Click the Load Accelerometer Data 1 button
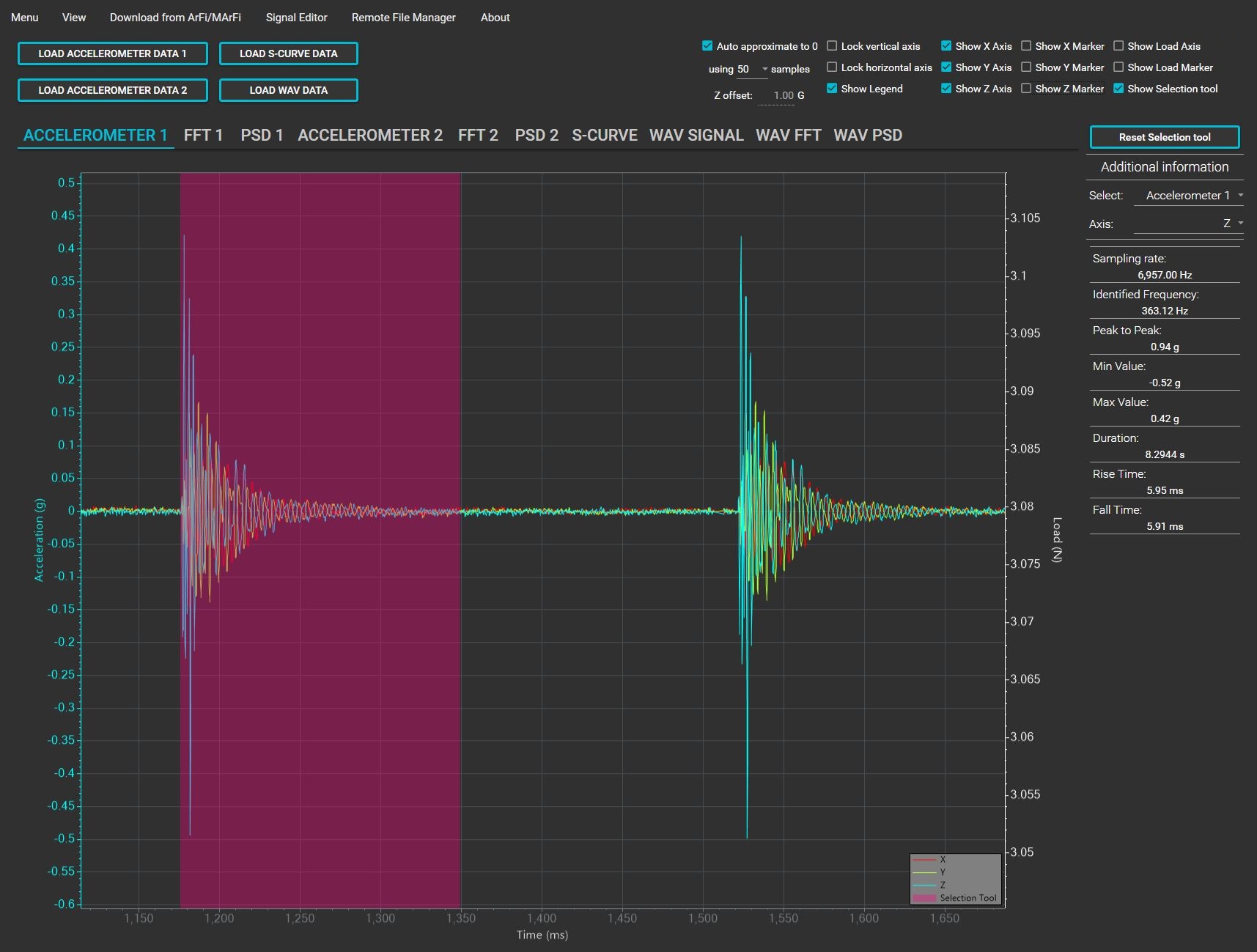1257x952 pixels. pyautogui.click(x=112, y=53)
